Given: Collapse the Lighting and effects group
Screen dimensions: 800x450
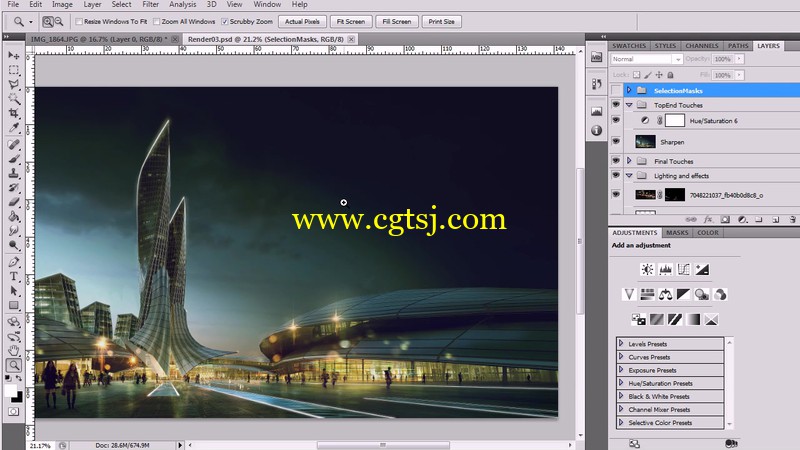Looking at the screenshot, I should point(629,176).
